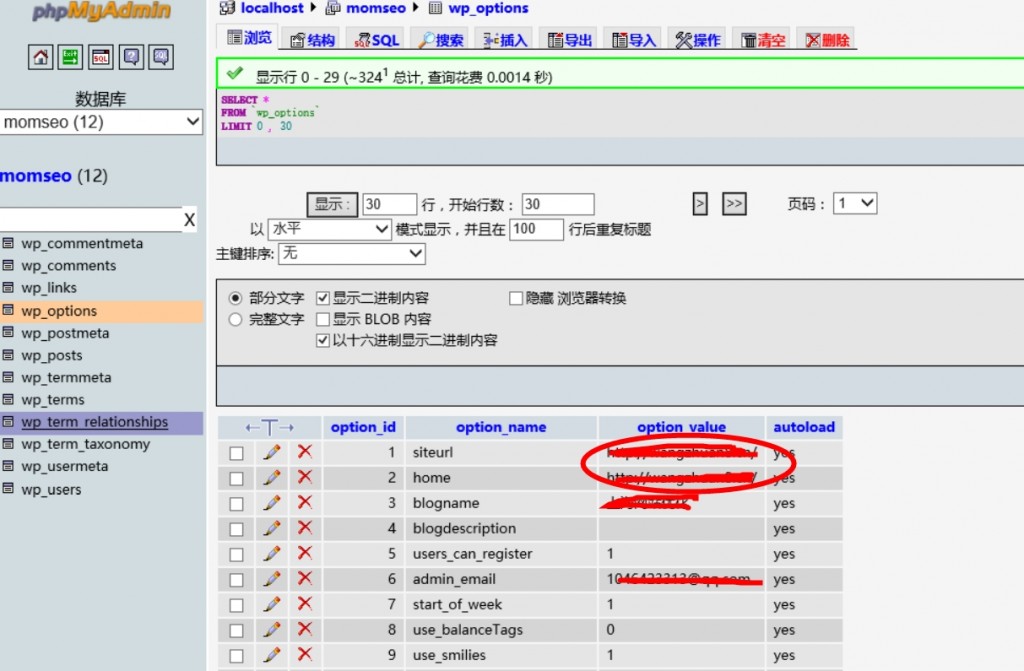This screenshot has width=1024, height=671.
Task: Open the wp_posts table link
Action: click(51, 356)
